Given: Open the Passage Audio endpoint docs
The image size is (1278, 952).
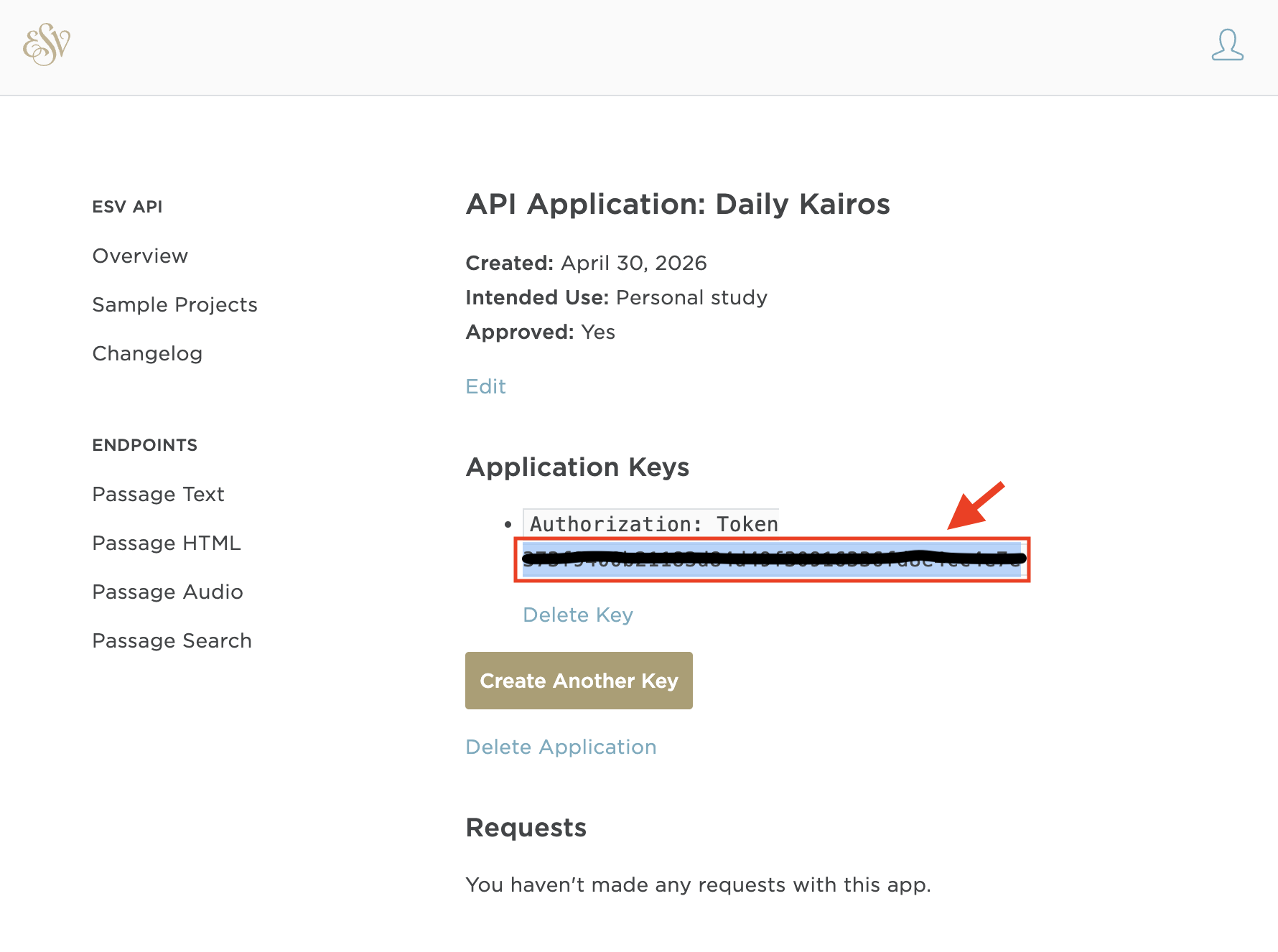Looking at the screenshot, I should click(x=167, y=592).
